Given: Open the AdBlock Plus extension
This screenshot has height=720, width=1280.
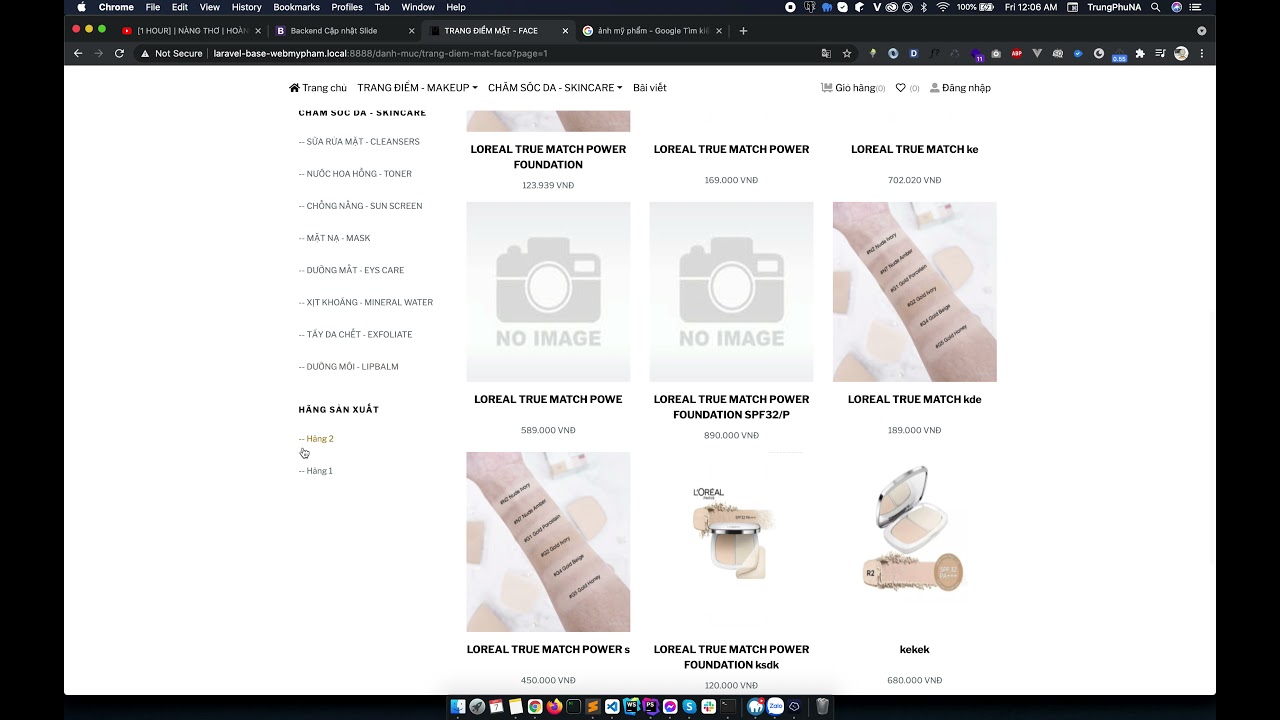Looking at the screenshot, I should tap(1016, 53).
